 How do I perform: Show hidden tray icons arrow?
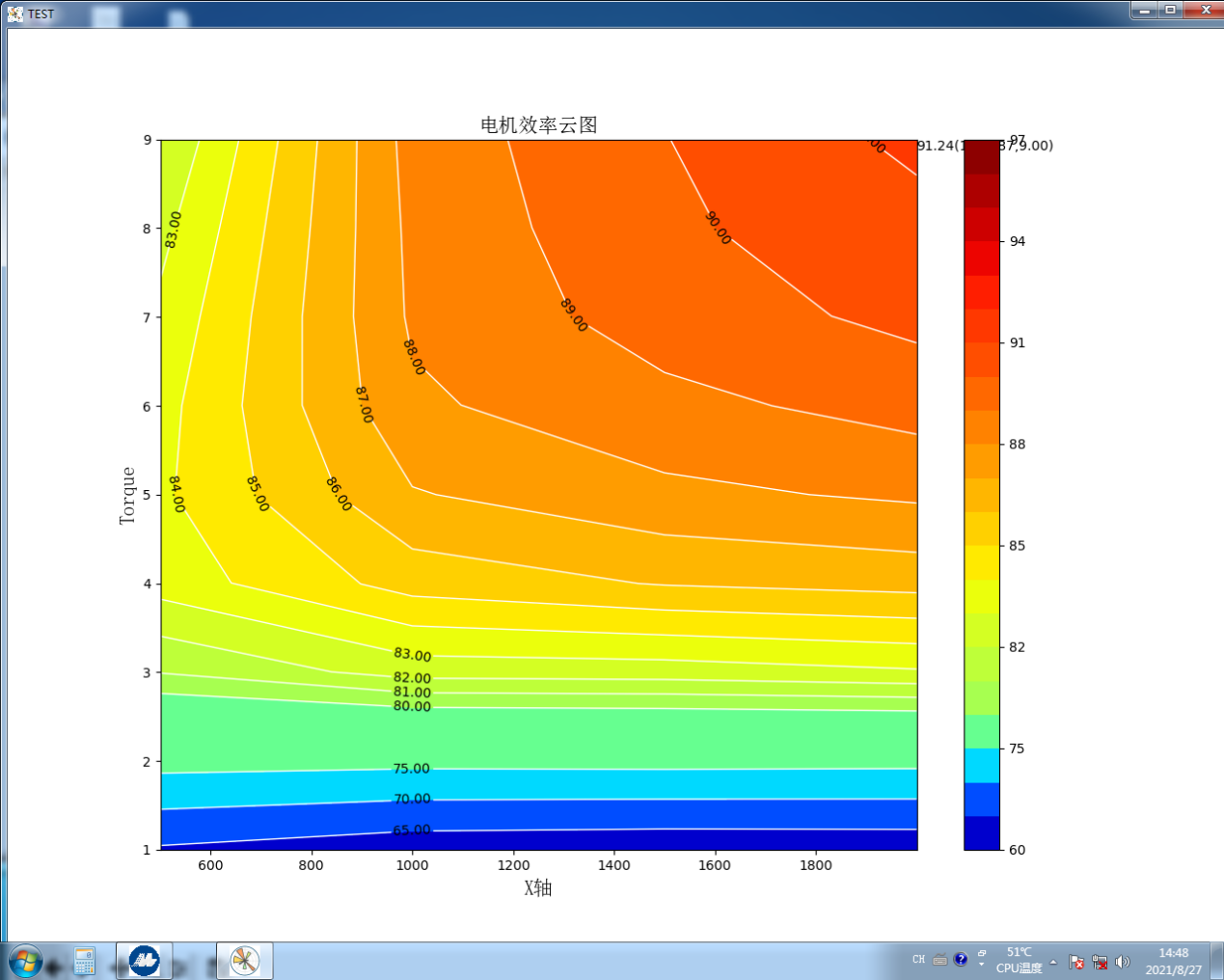[x=1053, y=962]
